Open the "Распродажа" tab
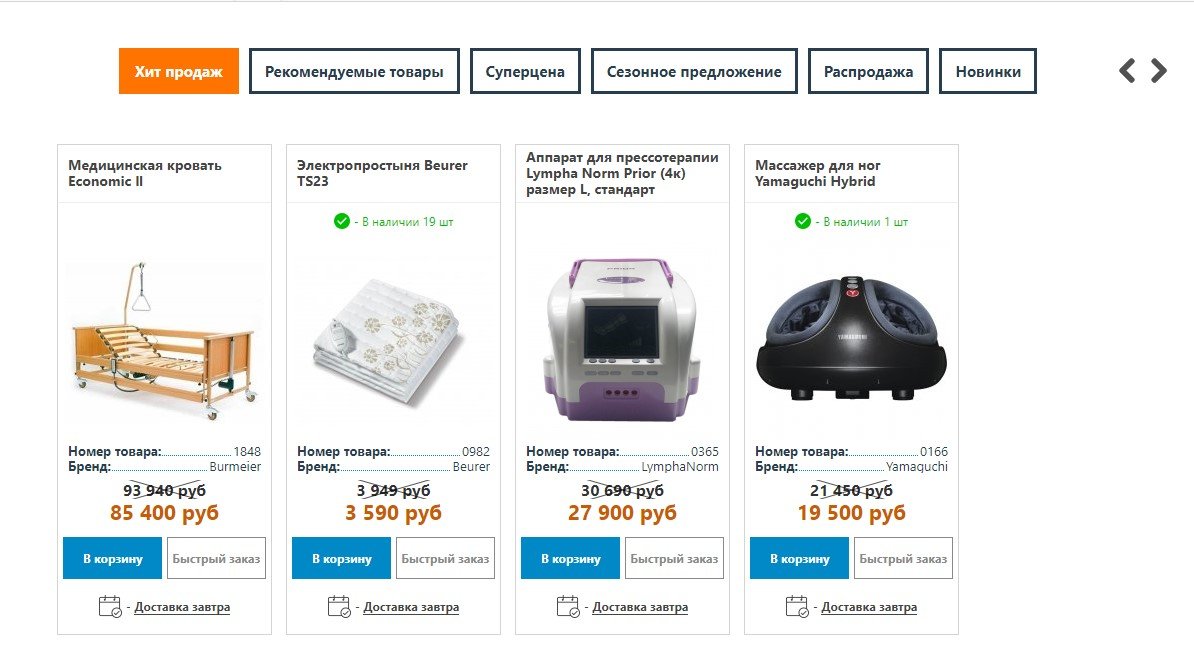The width and height of the screenshot is (1194, 660). coord(868,71)
